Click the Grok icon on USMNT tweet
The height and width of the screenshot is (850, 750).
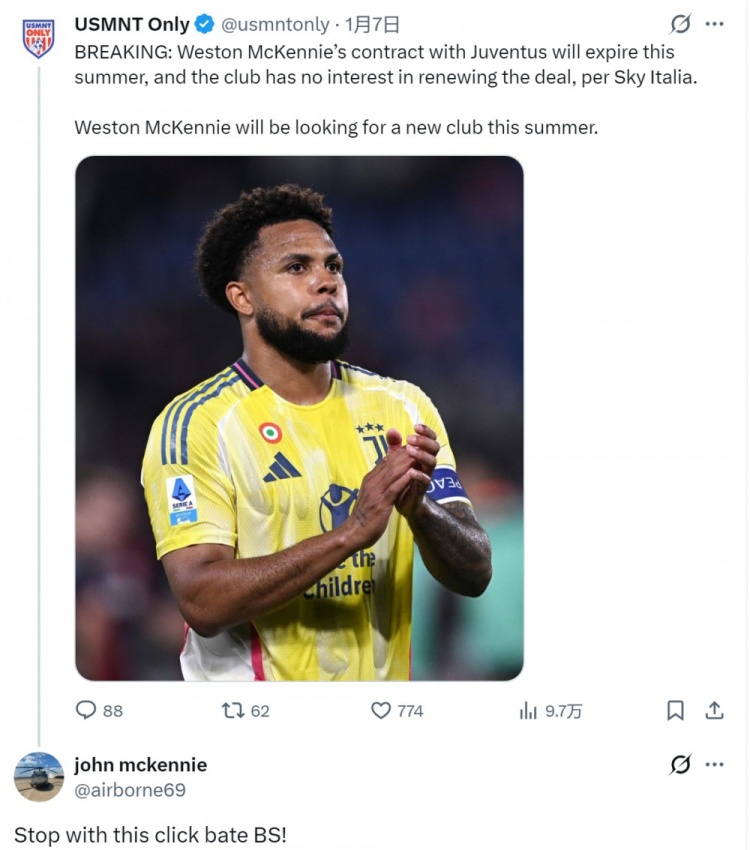681,24
